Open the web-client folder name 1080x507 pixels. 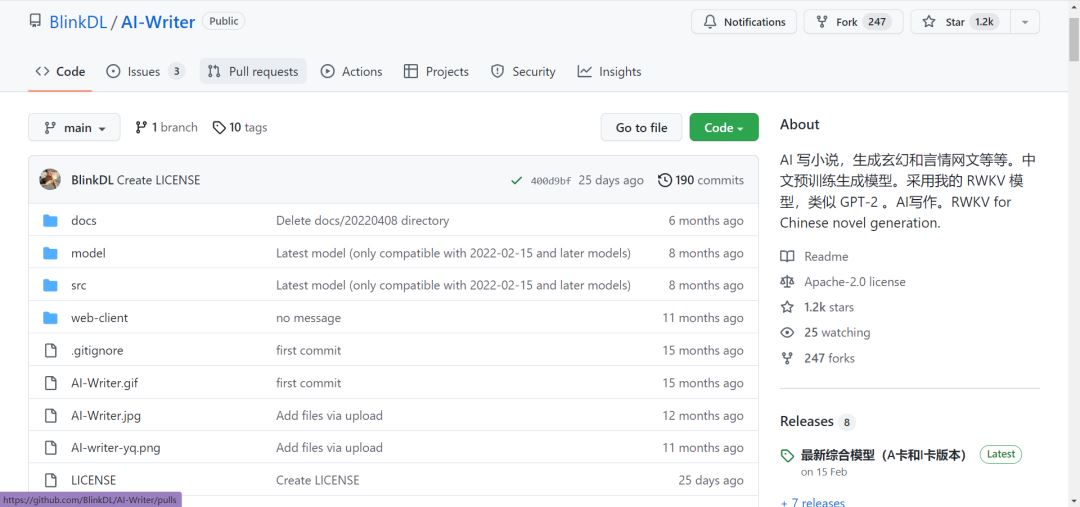[x=99, y=318]
